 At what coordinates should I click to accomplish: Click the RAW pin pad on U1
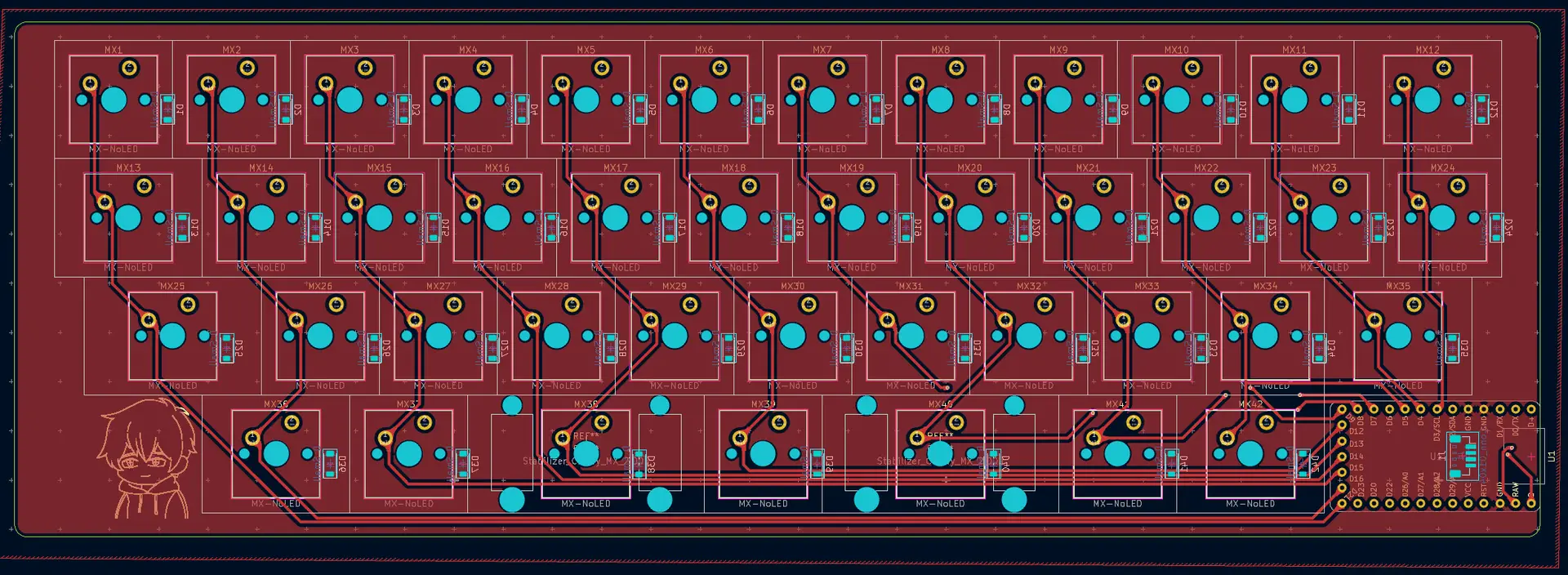[x=1515, y=504]
